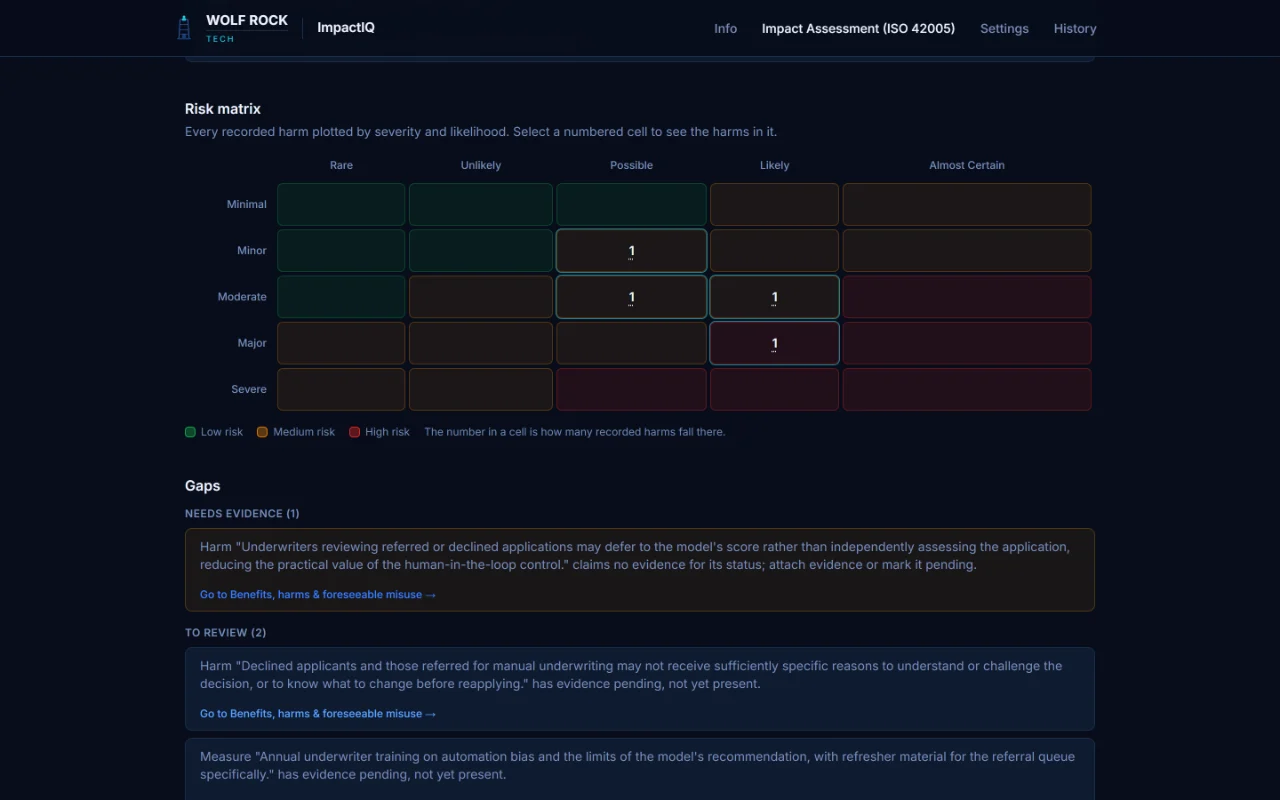Image resolution: width=1280 pixels, height=800 pixels.
Task: Click the Major row label
Action: [x=252, y=343]
